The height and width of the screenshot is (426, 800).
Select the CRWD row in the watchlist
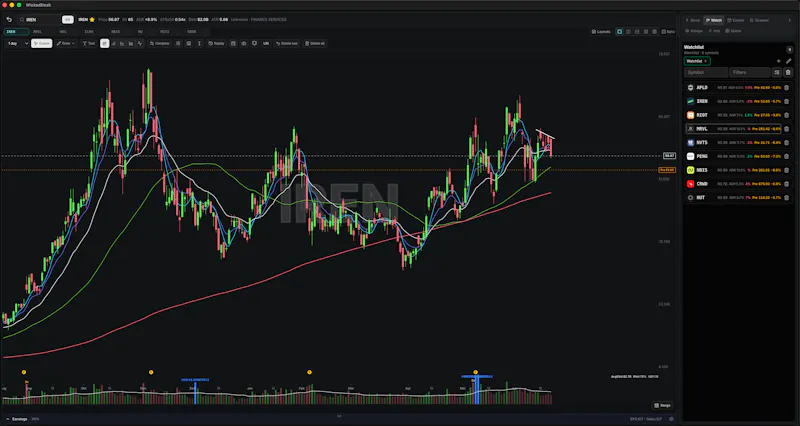[x=738, y=184]
